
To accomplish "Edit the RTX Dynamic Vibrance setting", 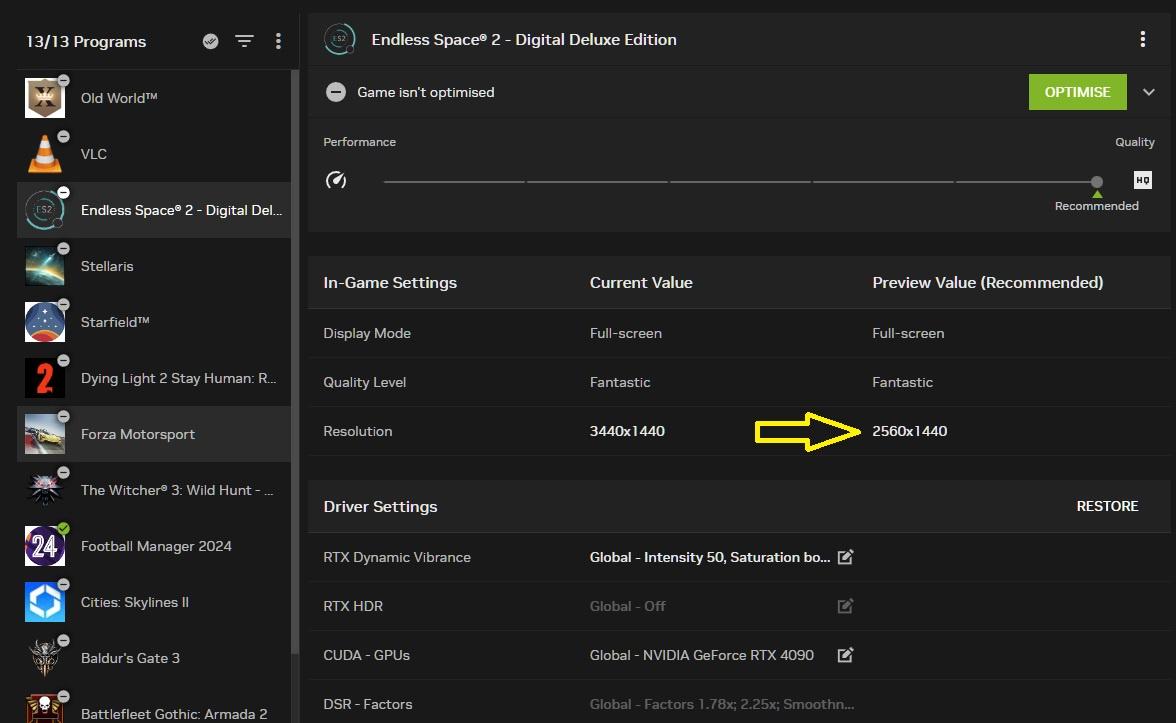I will [x=845, y=557].
